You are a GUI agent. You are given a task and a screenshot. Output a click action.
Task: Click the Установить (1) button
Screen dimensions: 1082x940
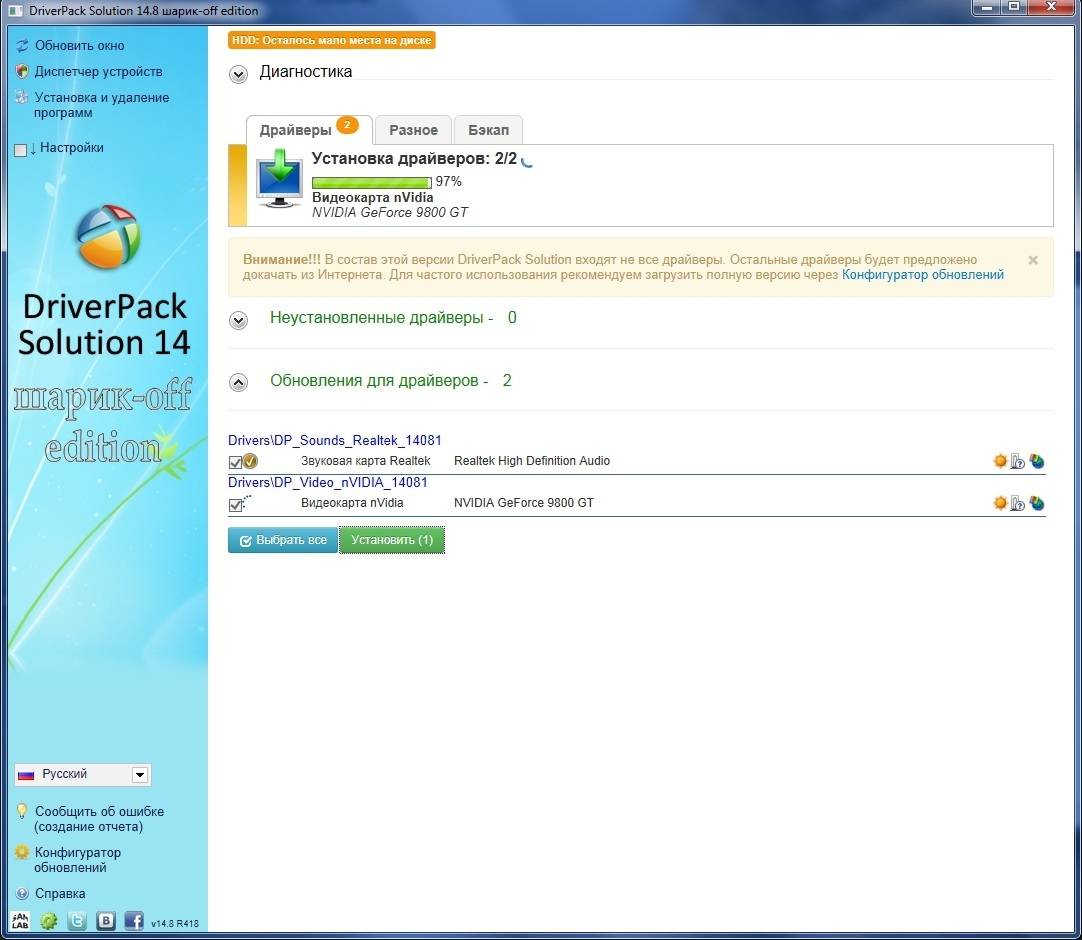tap(392, 540)
